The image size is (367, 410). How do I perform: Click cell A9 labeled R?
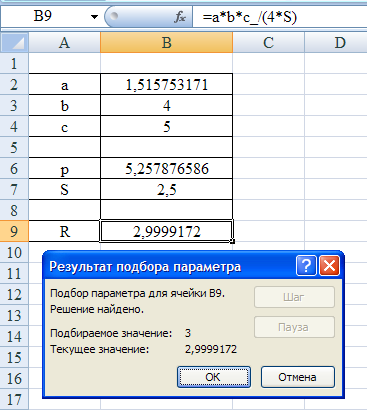click(x=64, y=231)
